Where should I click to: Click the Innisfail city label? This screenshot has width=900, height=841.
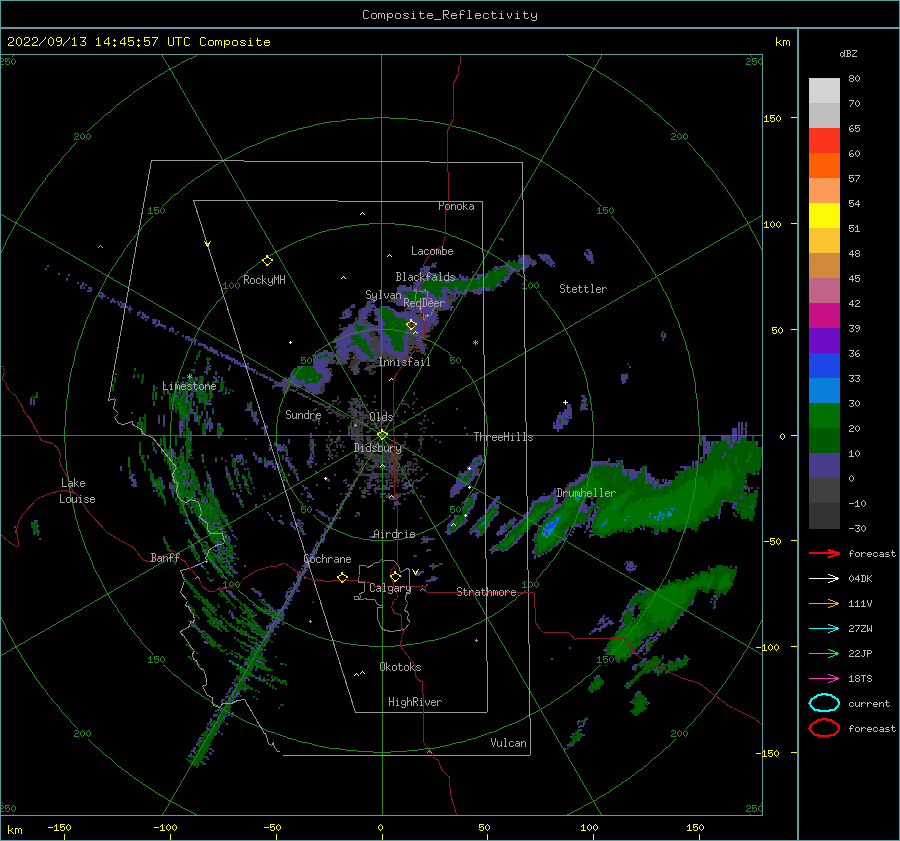tap(404, 362)
